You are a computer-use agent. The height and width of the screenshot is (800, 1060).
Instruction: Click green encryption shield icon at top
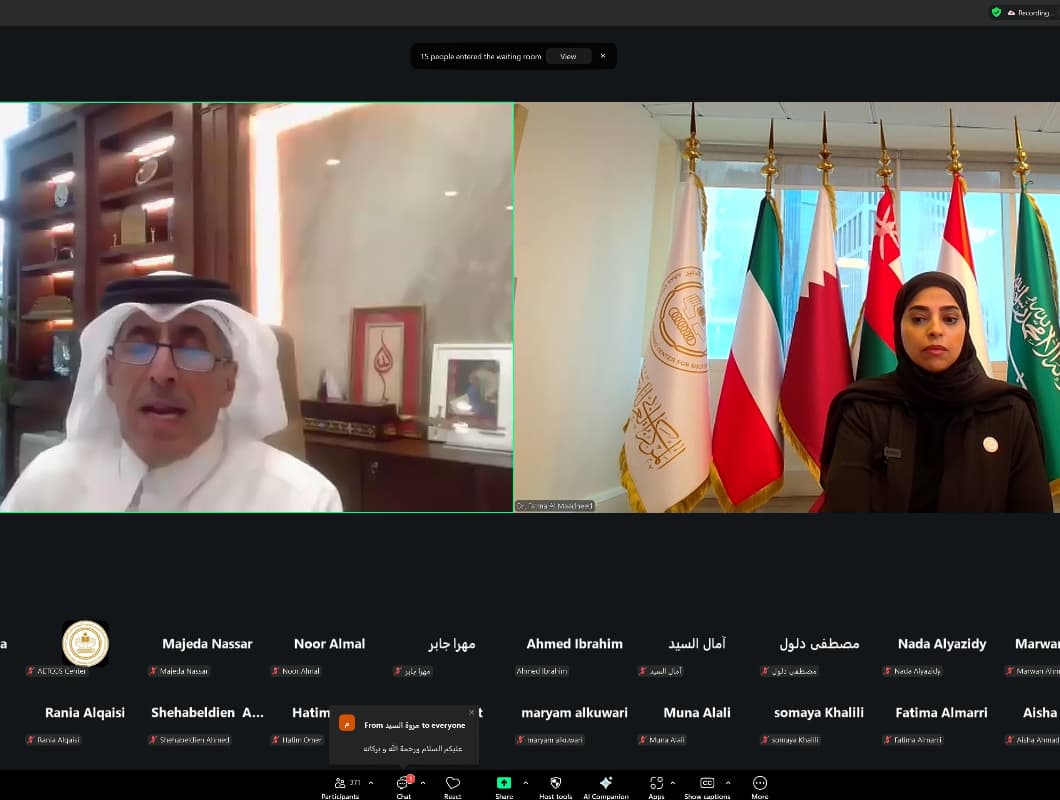point(996,13)
